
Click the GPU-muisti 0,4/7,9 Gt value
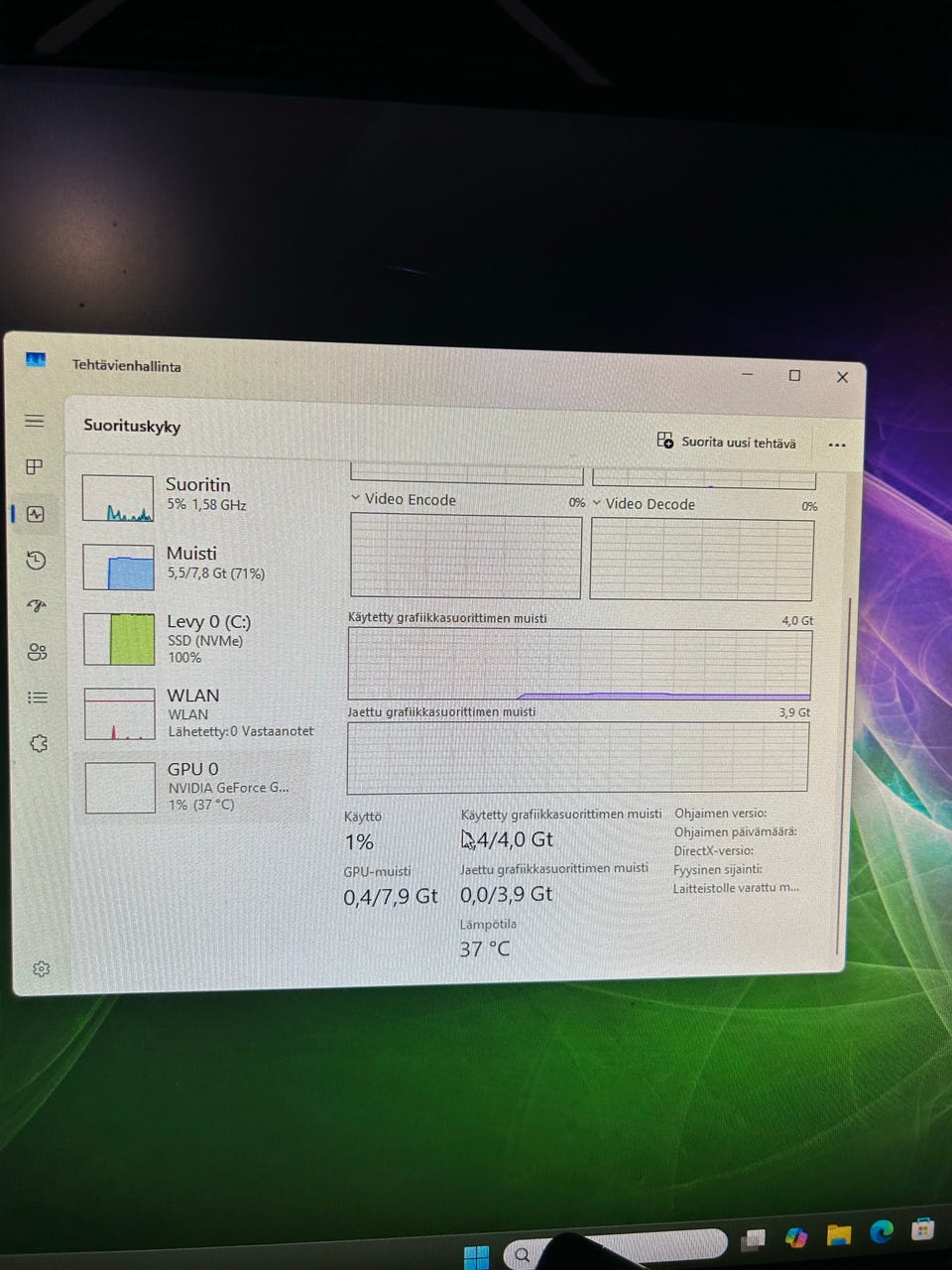coord(391,897)
